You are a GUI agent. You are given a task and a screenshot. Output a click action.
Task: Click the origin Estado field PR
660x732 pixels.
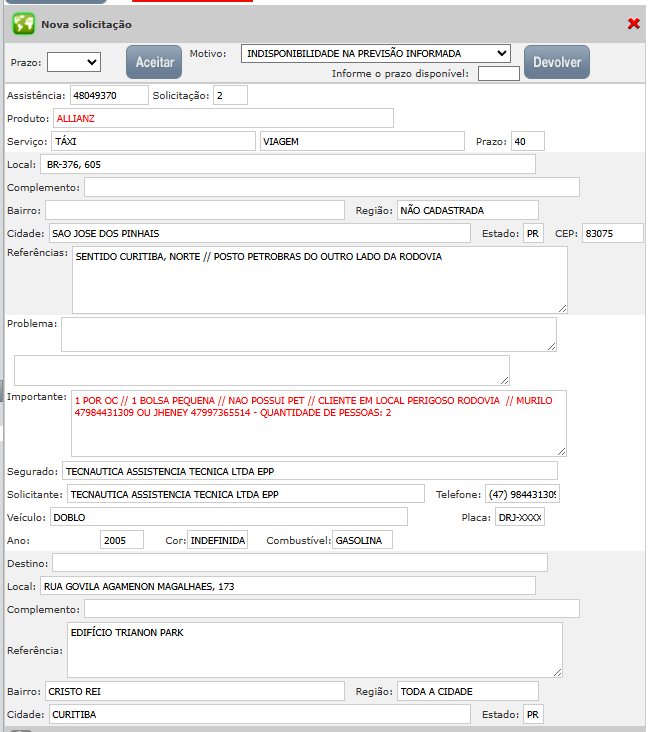point(534,233)
